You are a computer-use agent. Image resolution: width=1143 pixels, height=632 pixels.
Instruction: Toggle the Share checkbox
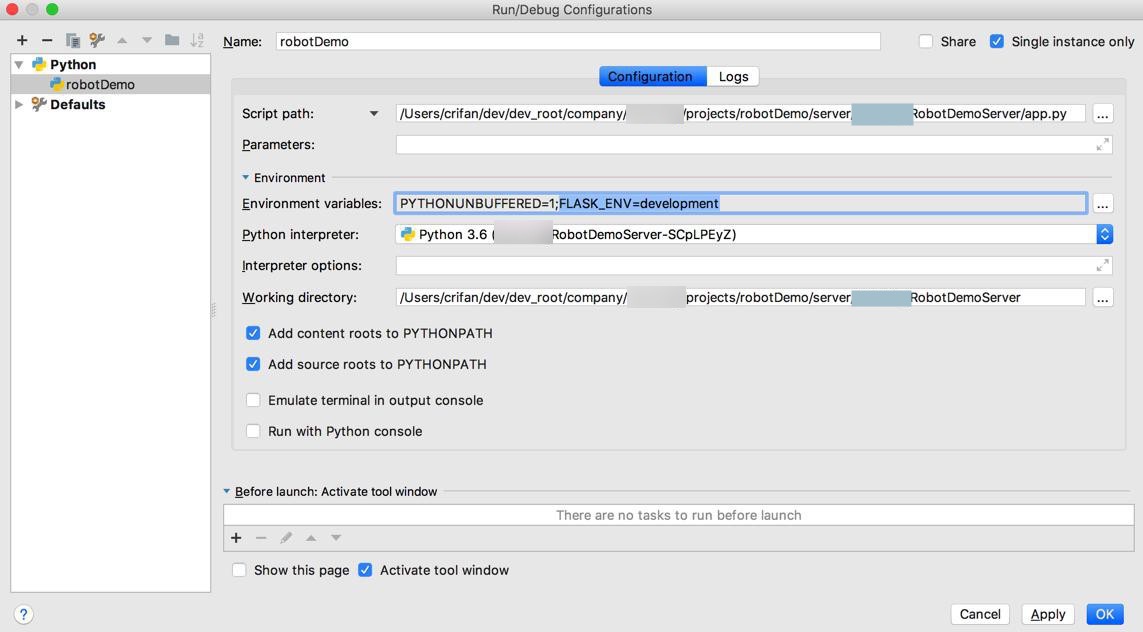[926, 42]
